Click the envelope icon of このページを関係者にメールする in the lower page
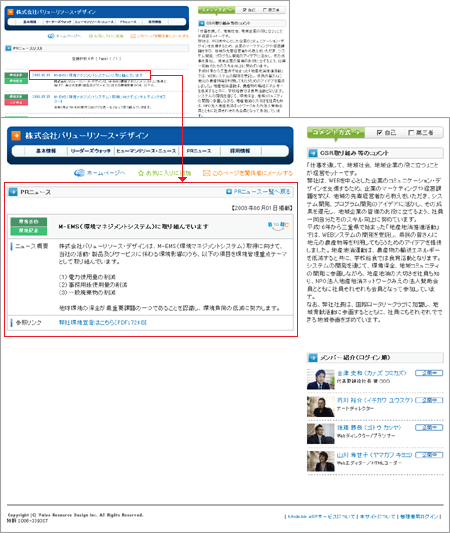The width and height of the screenshot is (450, 533). coord(206,173)
